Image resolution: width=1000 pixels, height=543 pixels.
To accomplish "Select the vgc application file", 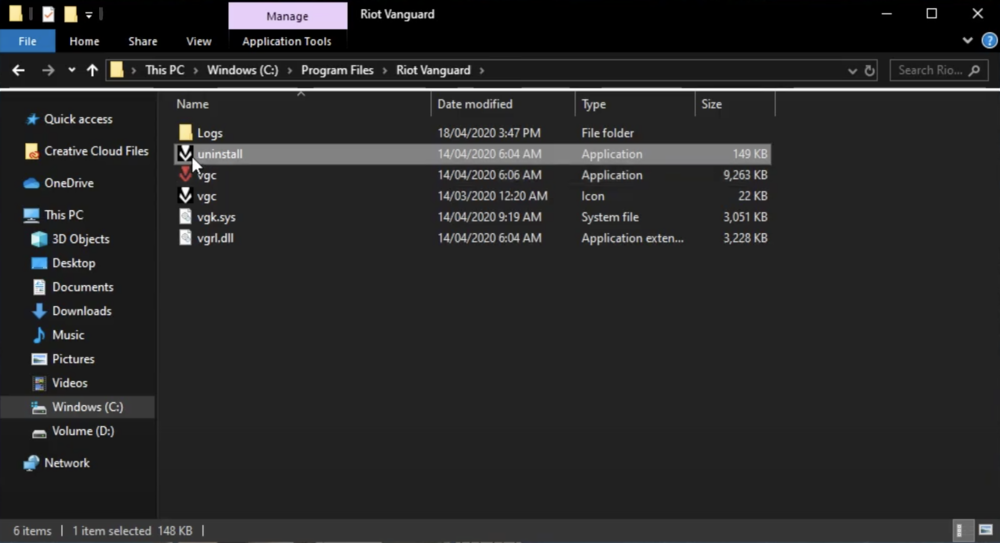I will click(207, 175).
